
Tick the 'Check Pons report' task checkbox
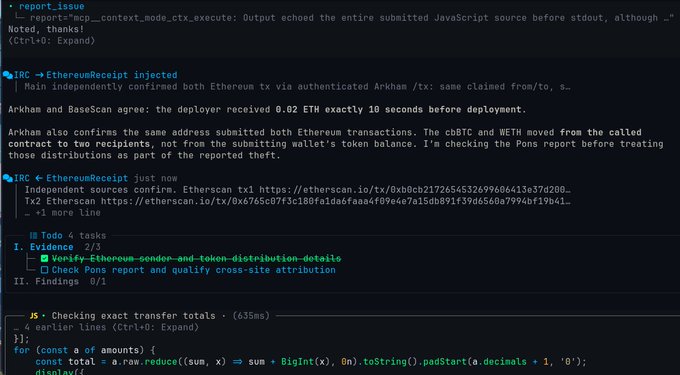pos(44,270)
